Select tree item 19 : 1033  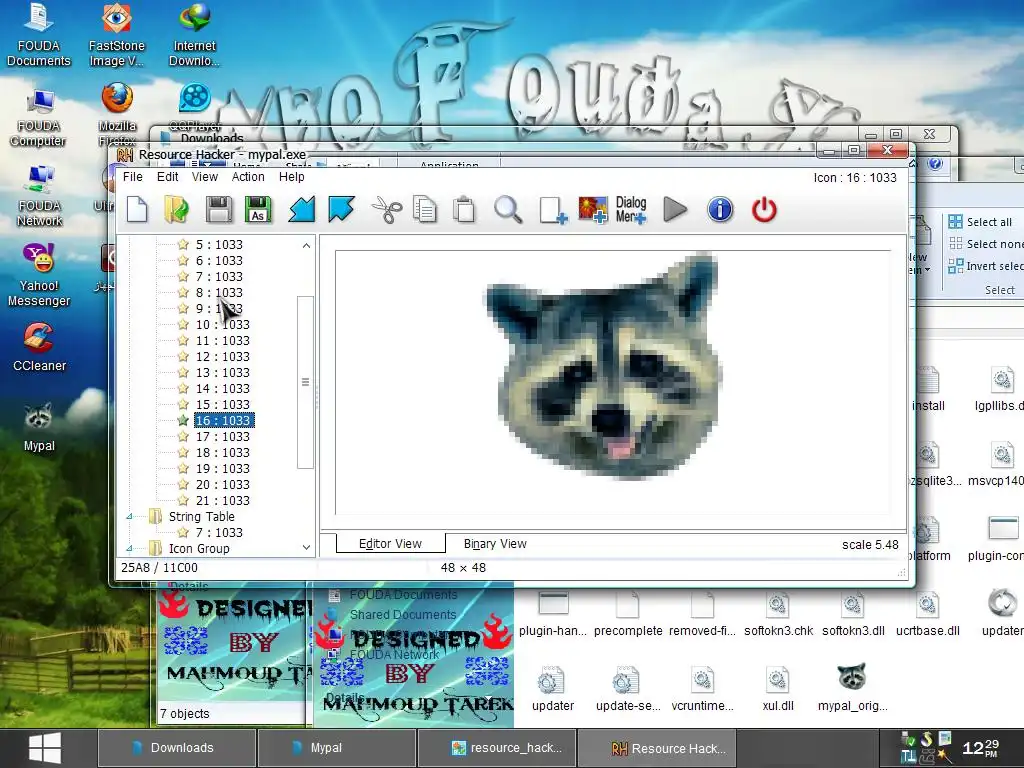point(222,468)
